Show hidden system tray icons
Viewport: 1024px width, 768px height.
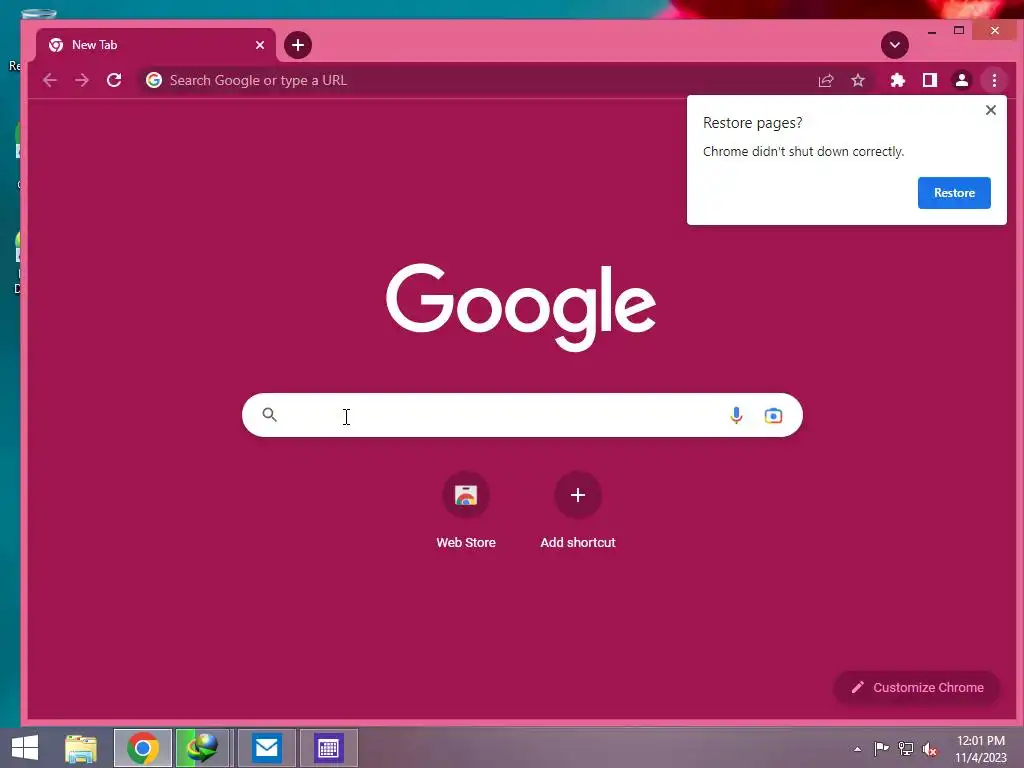click(857, 749)
